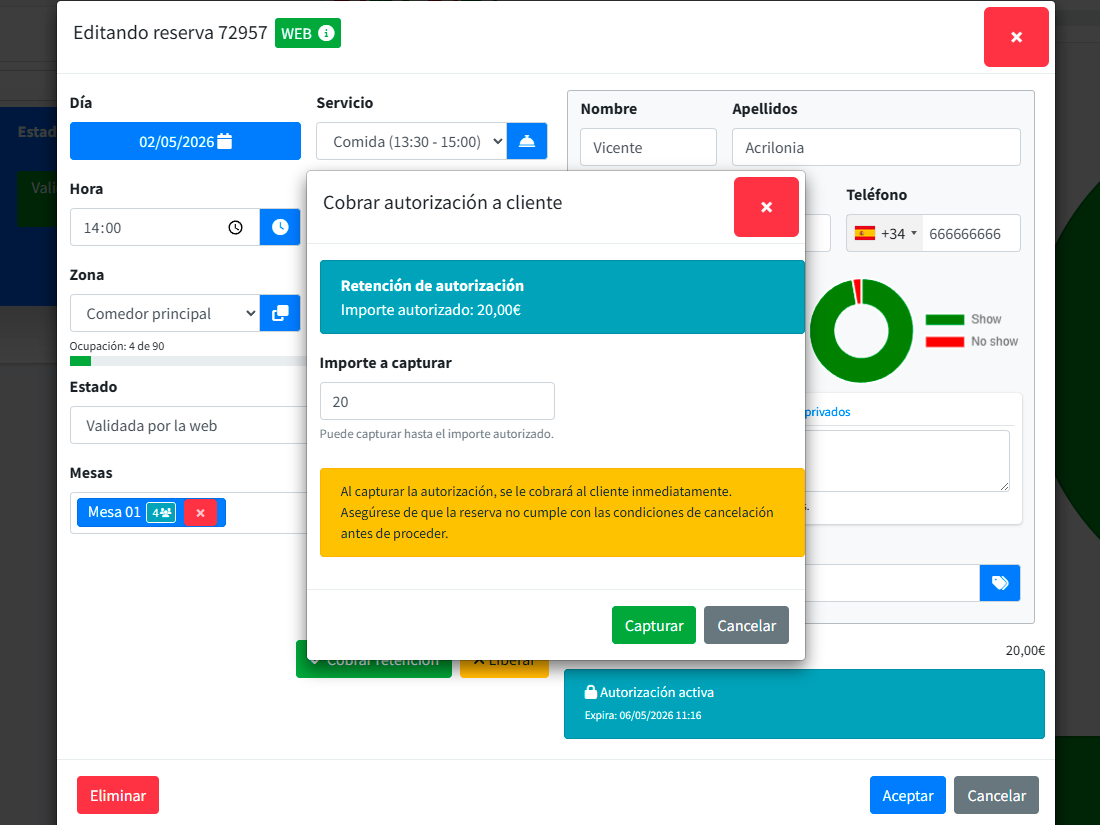Click the notes textarea on right
The width and height of the screenshot is (1100, 825).
point(907,460)
